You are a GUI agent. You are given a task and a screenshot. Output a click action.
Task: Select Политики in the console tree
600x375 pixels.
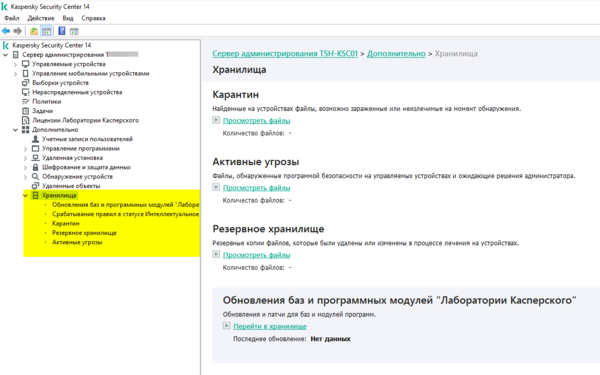(47, 101)
